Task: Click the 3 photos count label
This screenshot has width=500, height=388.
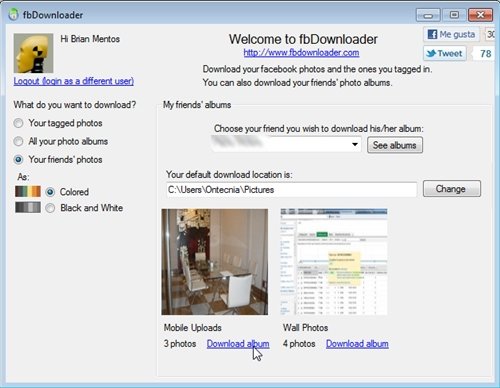Action: point(180,344)
